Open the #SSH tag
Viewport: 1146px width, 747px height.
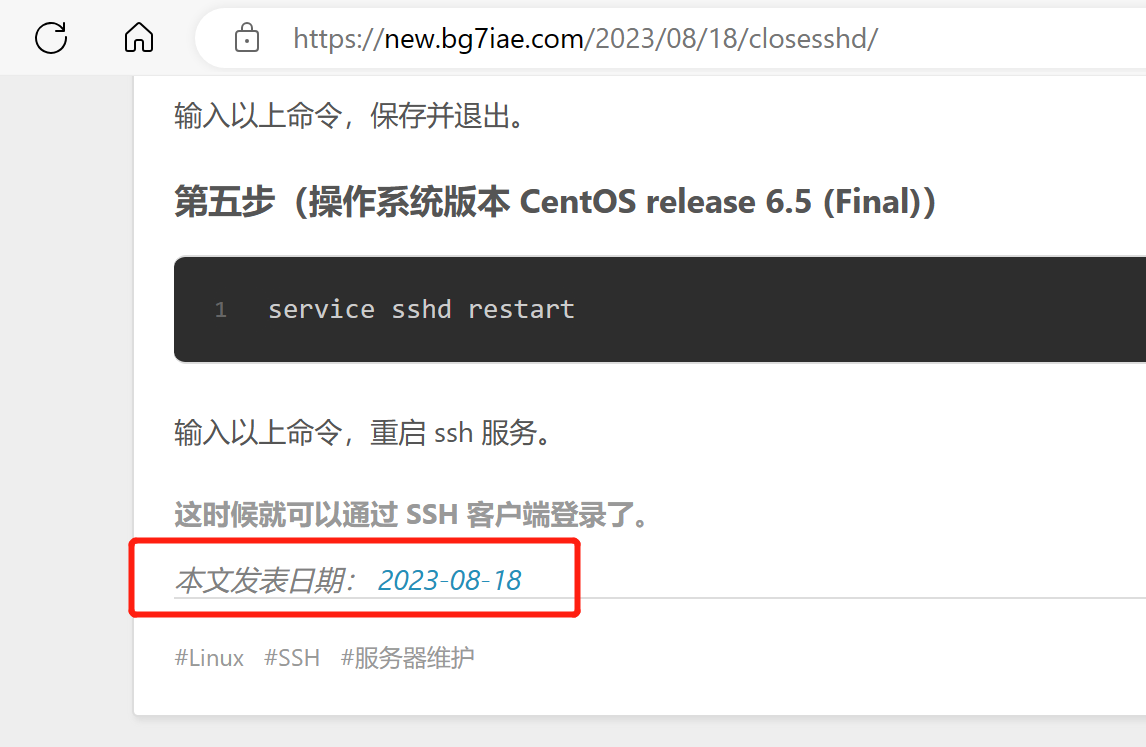[292, 658]
